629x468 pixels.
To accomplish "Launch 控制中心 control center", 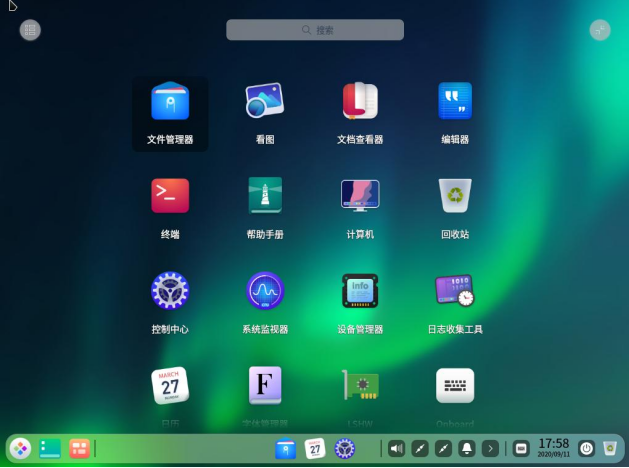I will [170, 292].
